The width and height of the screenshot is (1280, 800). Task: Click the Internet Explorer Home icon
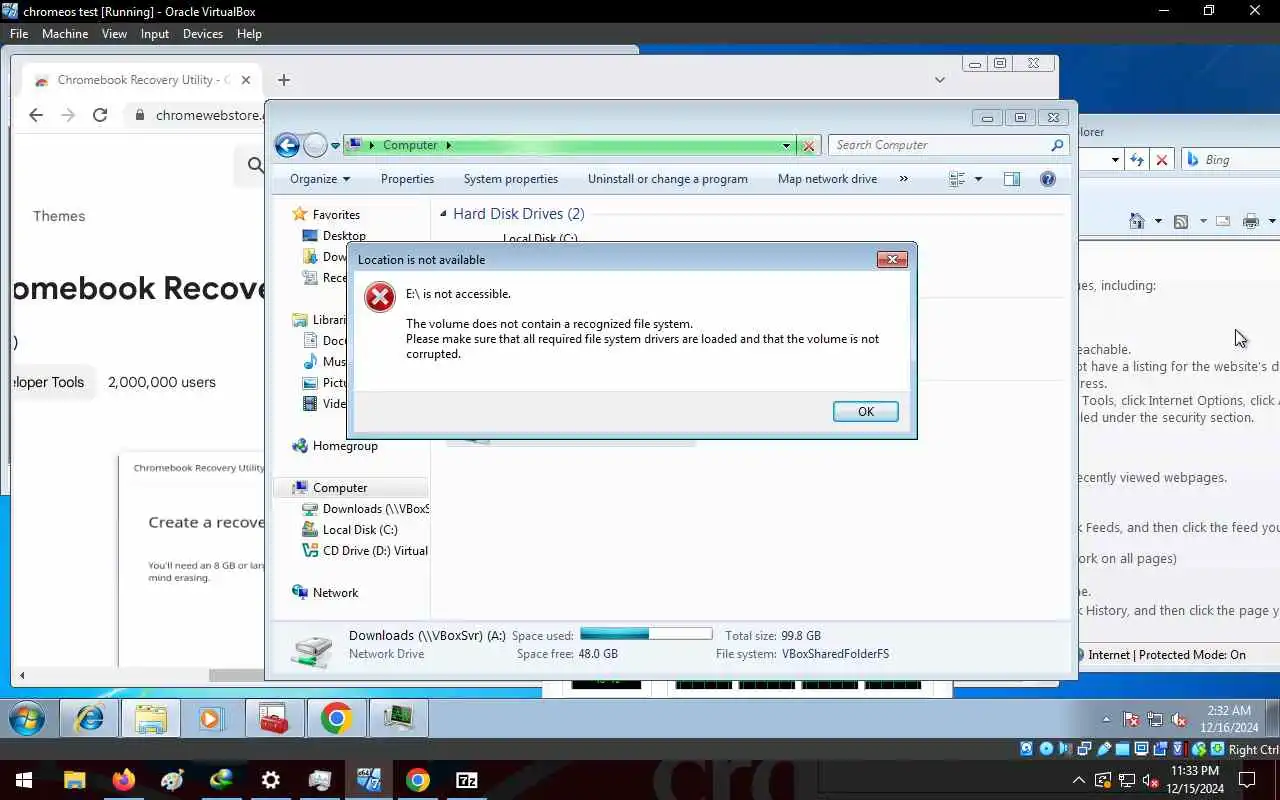pos(1137,221)
